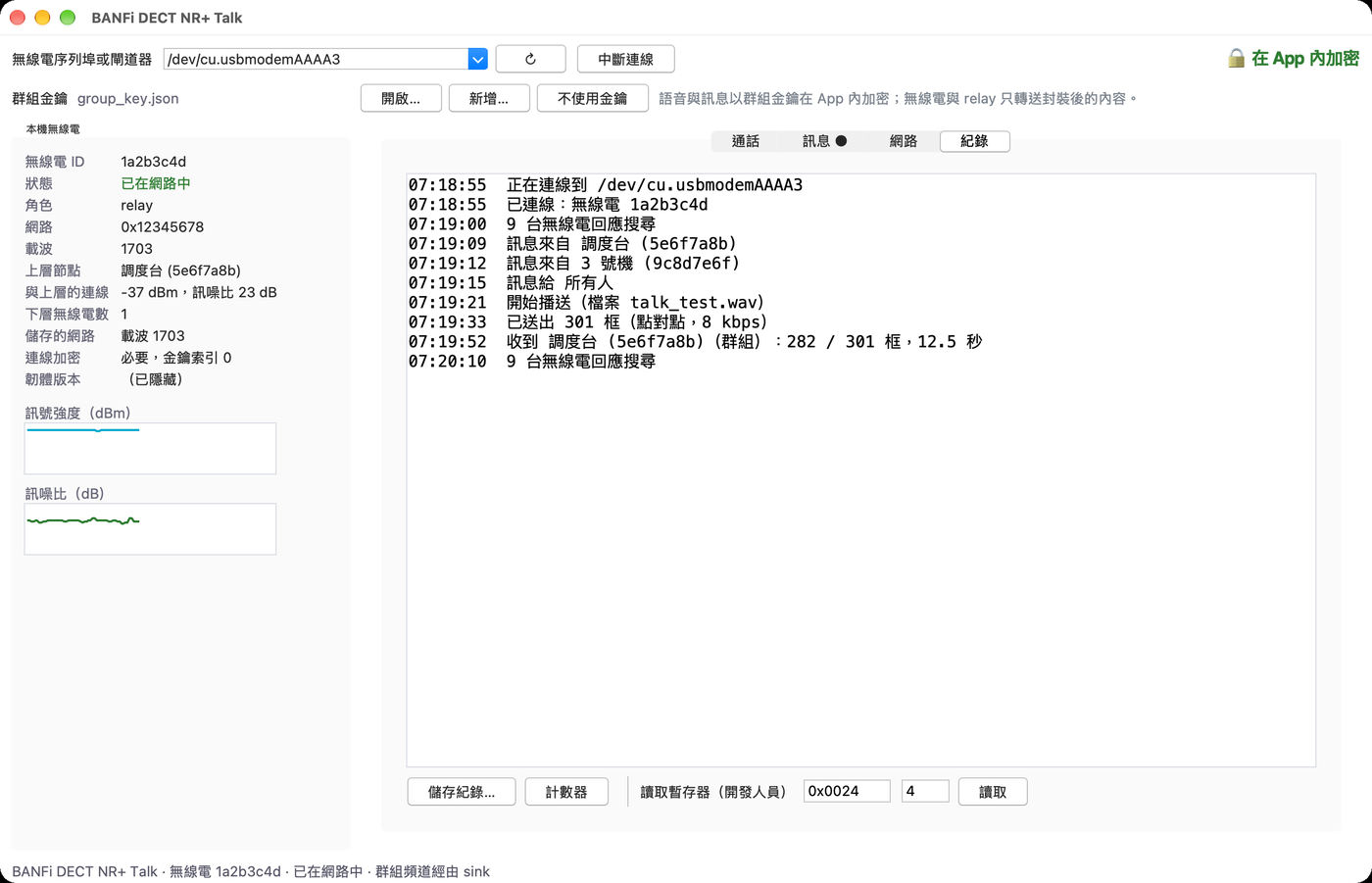Click log entry 訊息來自 3 號機 (9c8d7e6f)
Image resolution: width=1372 pixels, height=883 pixels.
pyautogui.click(x=574, y=263)
